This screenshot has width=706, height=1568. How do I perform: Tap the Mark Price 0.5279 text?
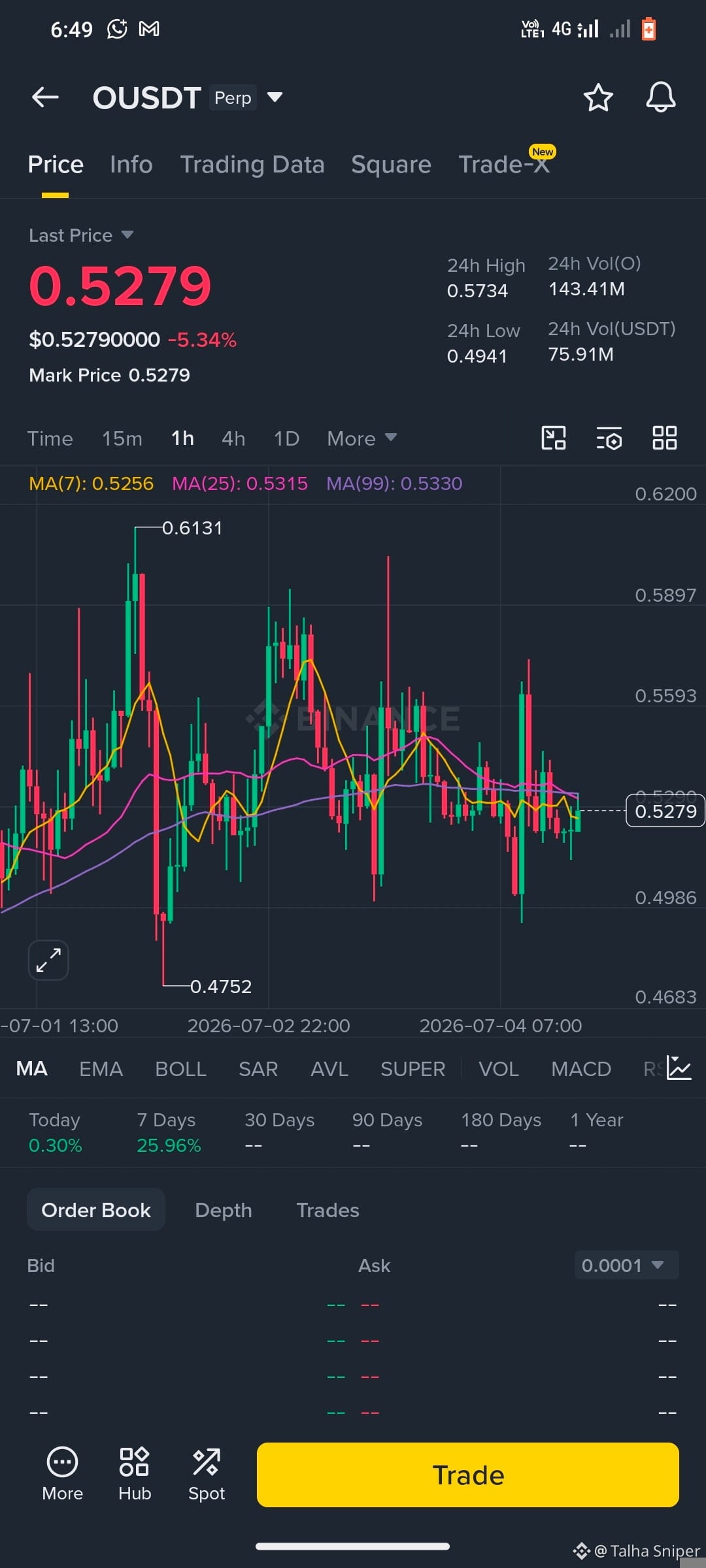coord(109,375)
